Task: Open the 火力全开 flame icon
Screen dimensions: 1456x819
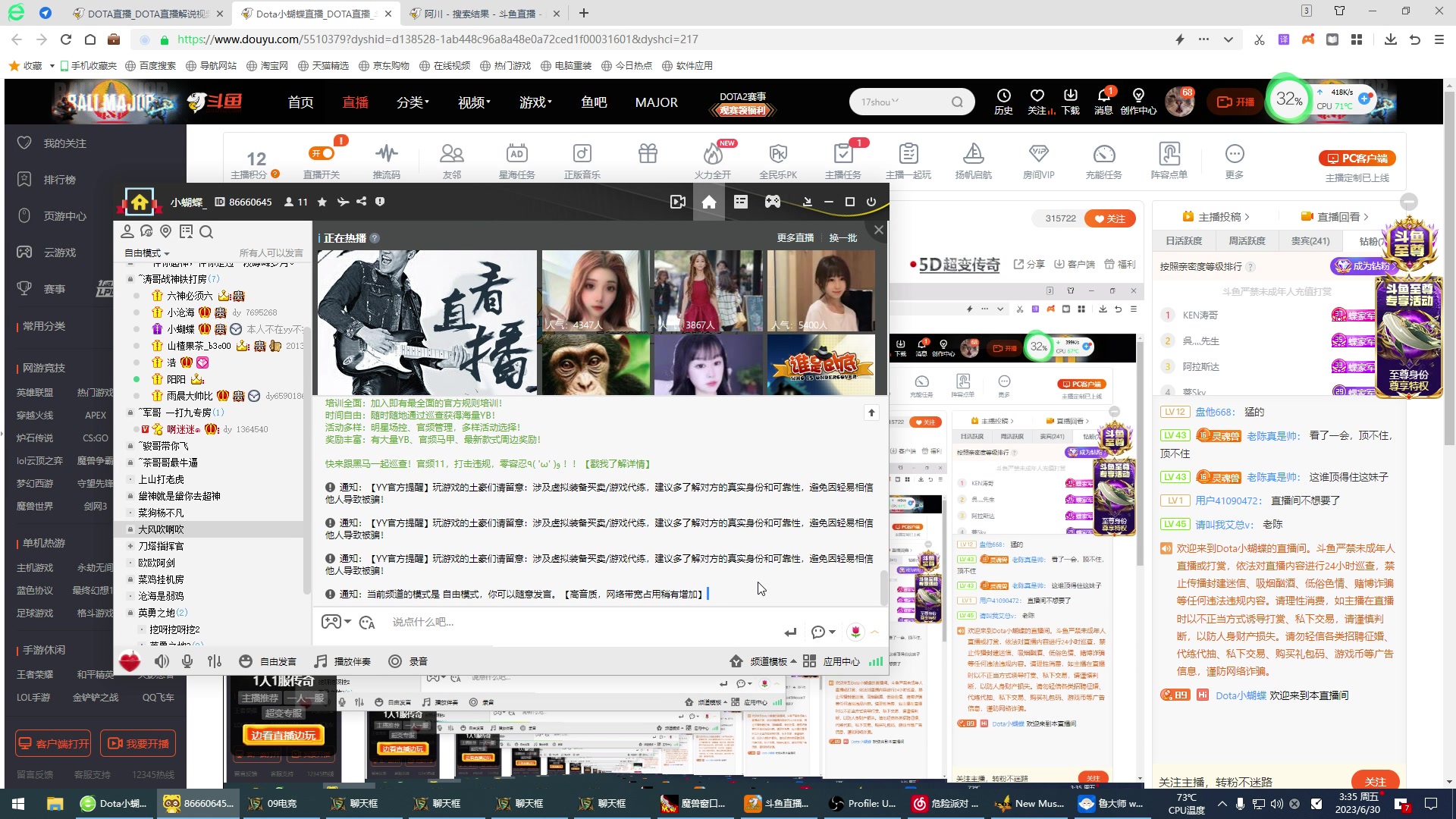Action: click(x=713, y=154)
